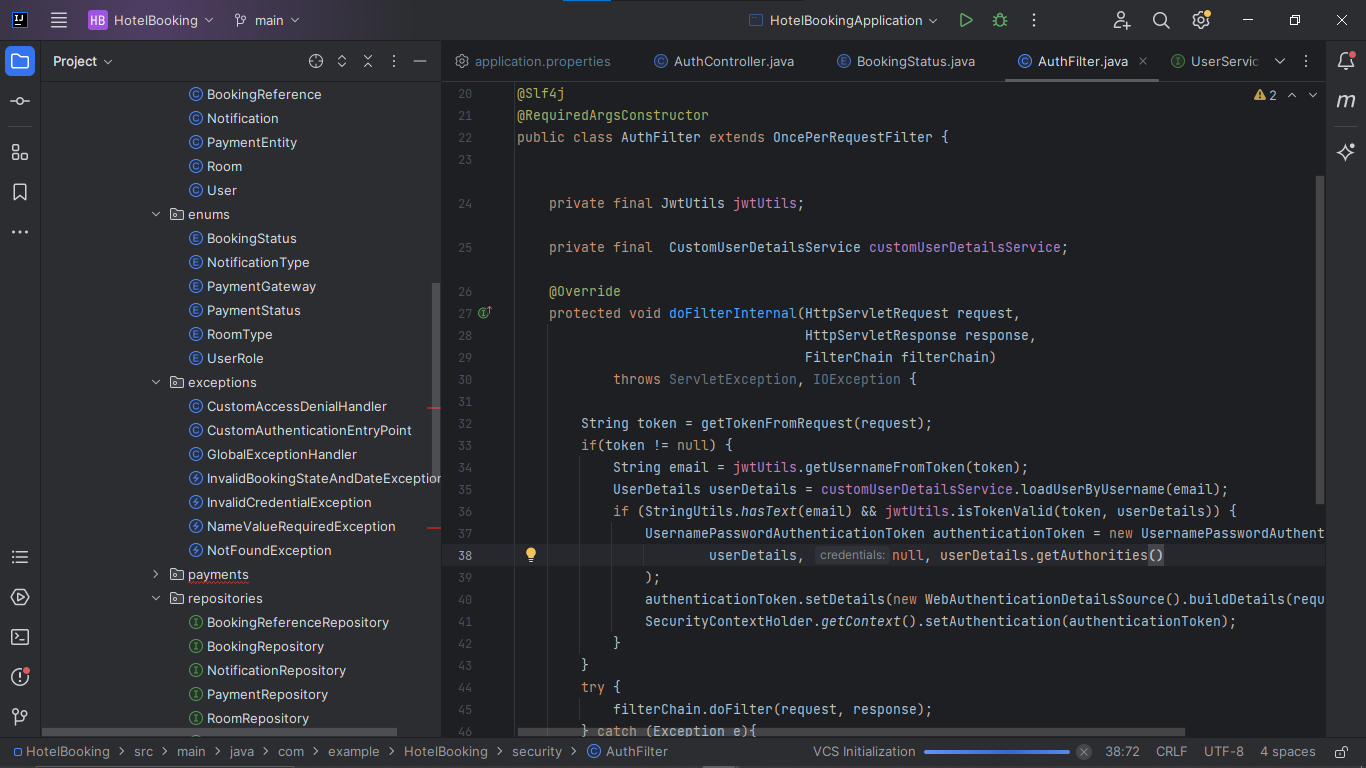1366x768 pixels.
Task: Open the Structure tool window icon
Action: pyautogui.click(x=20, y=152)
